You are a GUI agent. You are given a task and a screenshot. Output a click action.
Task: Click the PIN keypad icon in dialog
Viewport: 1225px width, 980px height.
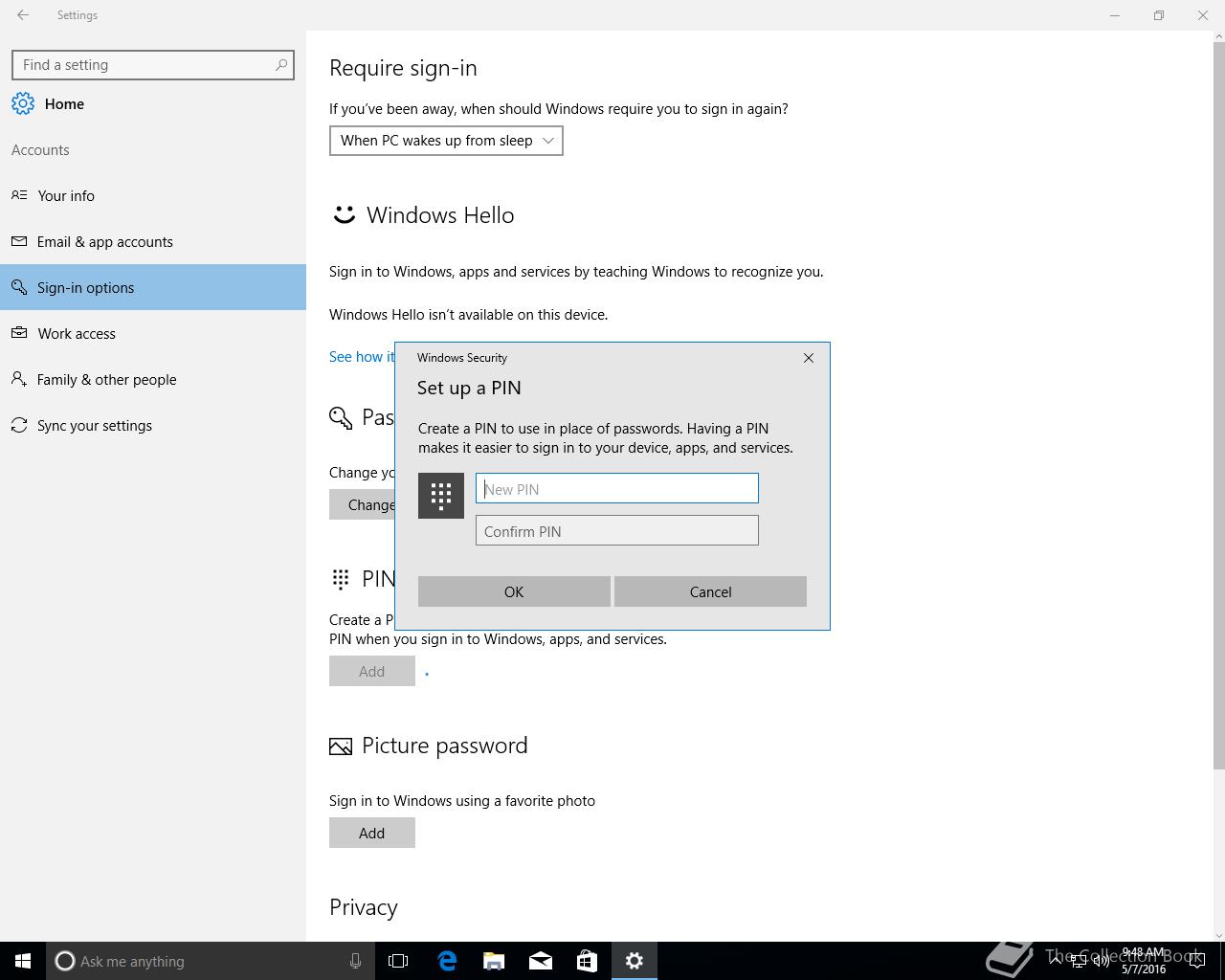[441, 496]
